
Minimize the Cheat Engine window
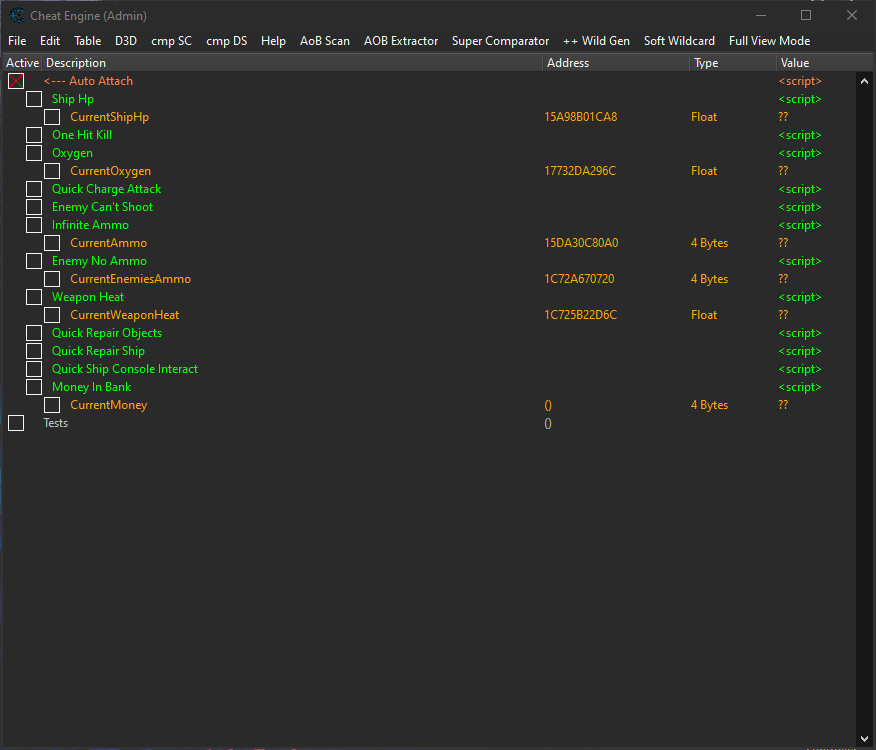pos(760,15)
